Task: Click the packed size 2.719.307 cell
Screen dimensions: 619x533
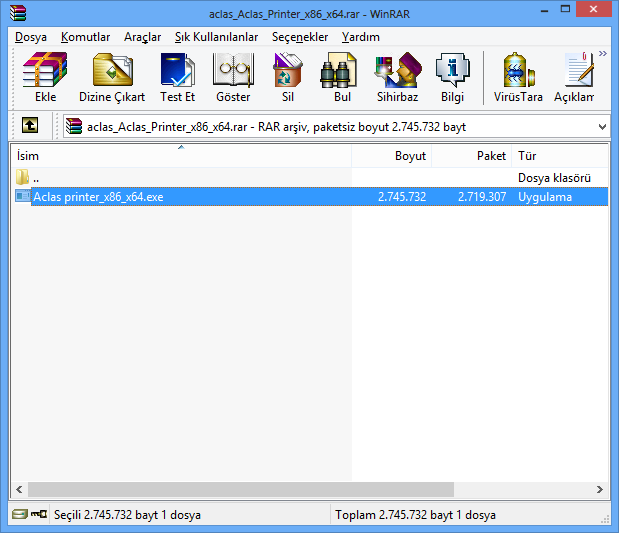Action: [482, 197]
